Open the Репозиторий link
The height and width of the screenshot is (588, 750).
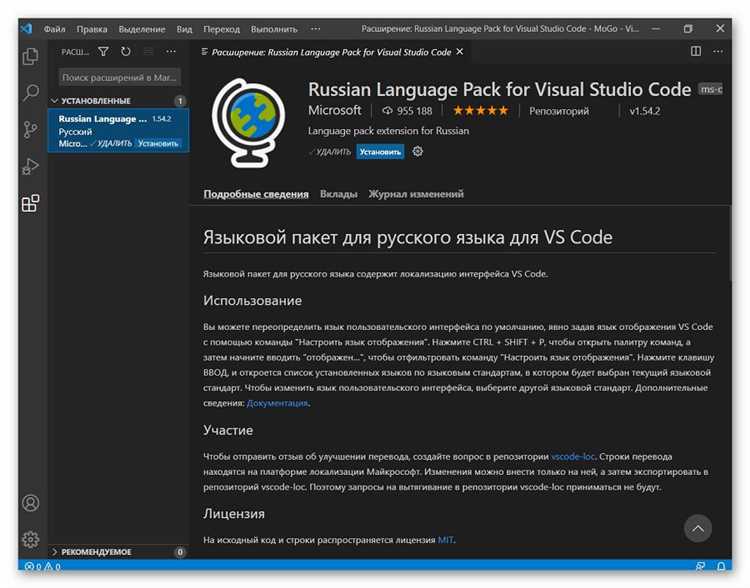pyautogui.click(x=559, y=111)
